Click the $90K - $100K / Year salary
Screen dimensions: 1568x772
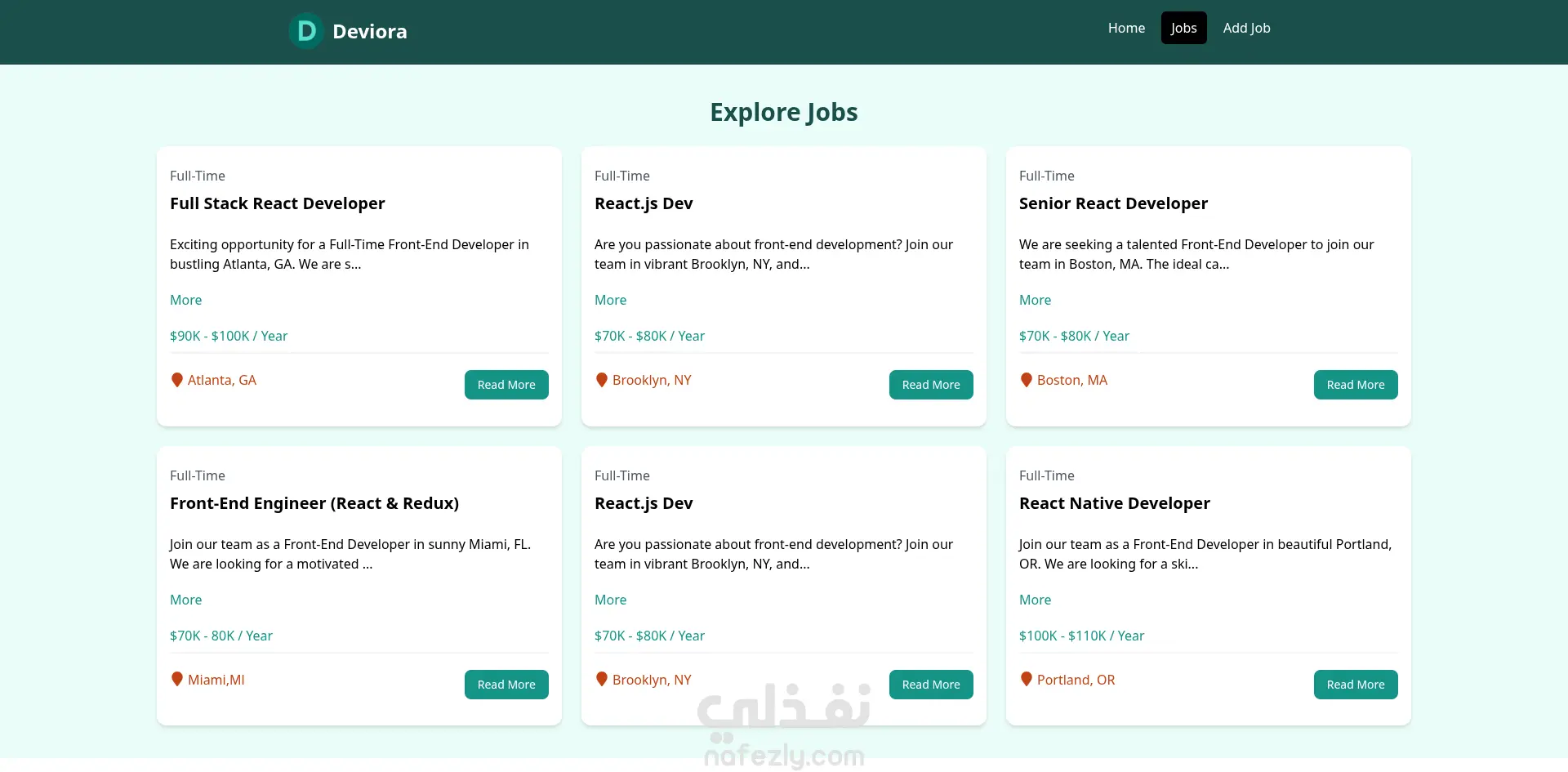coord(229,336)
